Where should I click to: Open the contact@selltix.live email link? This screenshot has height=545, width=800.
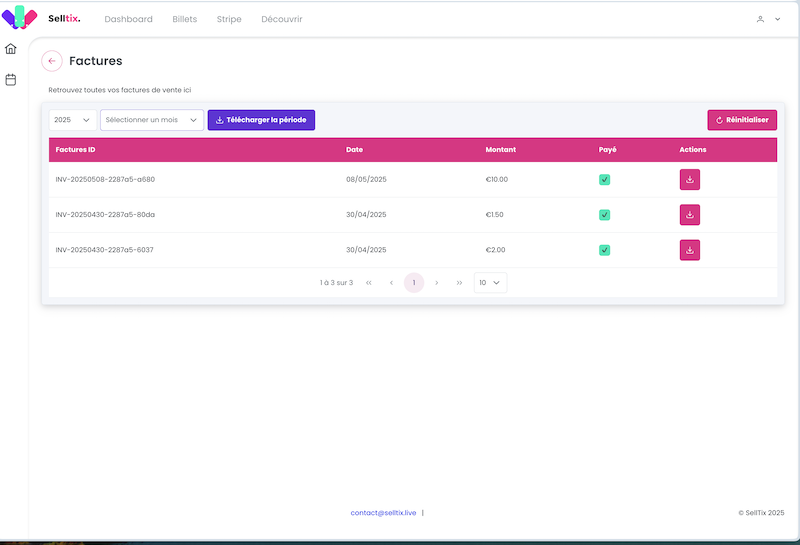pos(383,513)
